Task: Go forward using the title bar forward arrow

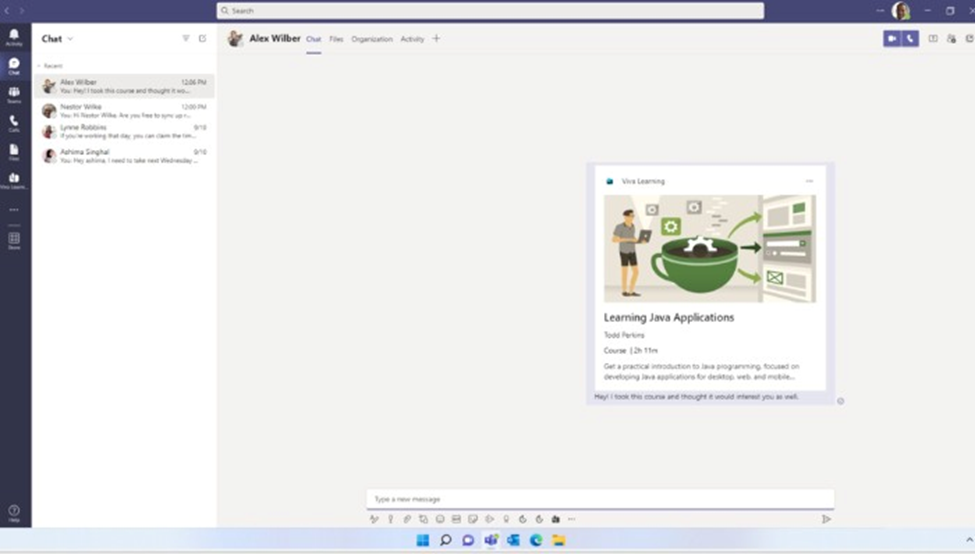Action: click(22, 11)
